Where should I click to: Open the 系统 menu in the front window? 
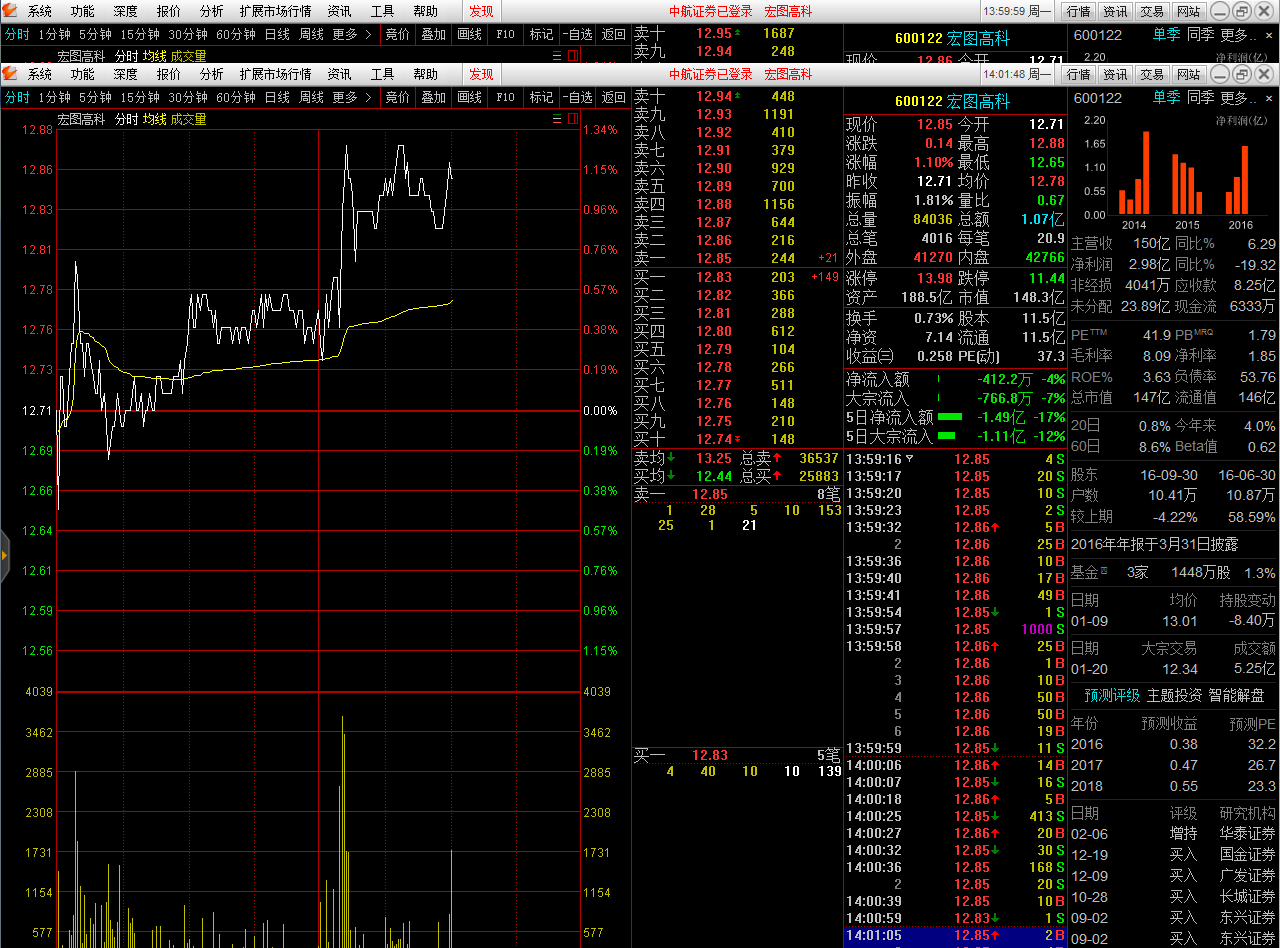click(40, 74)
